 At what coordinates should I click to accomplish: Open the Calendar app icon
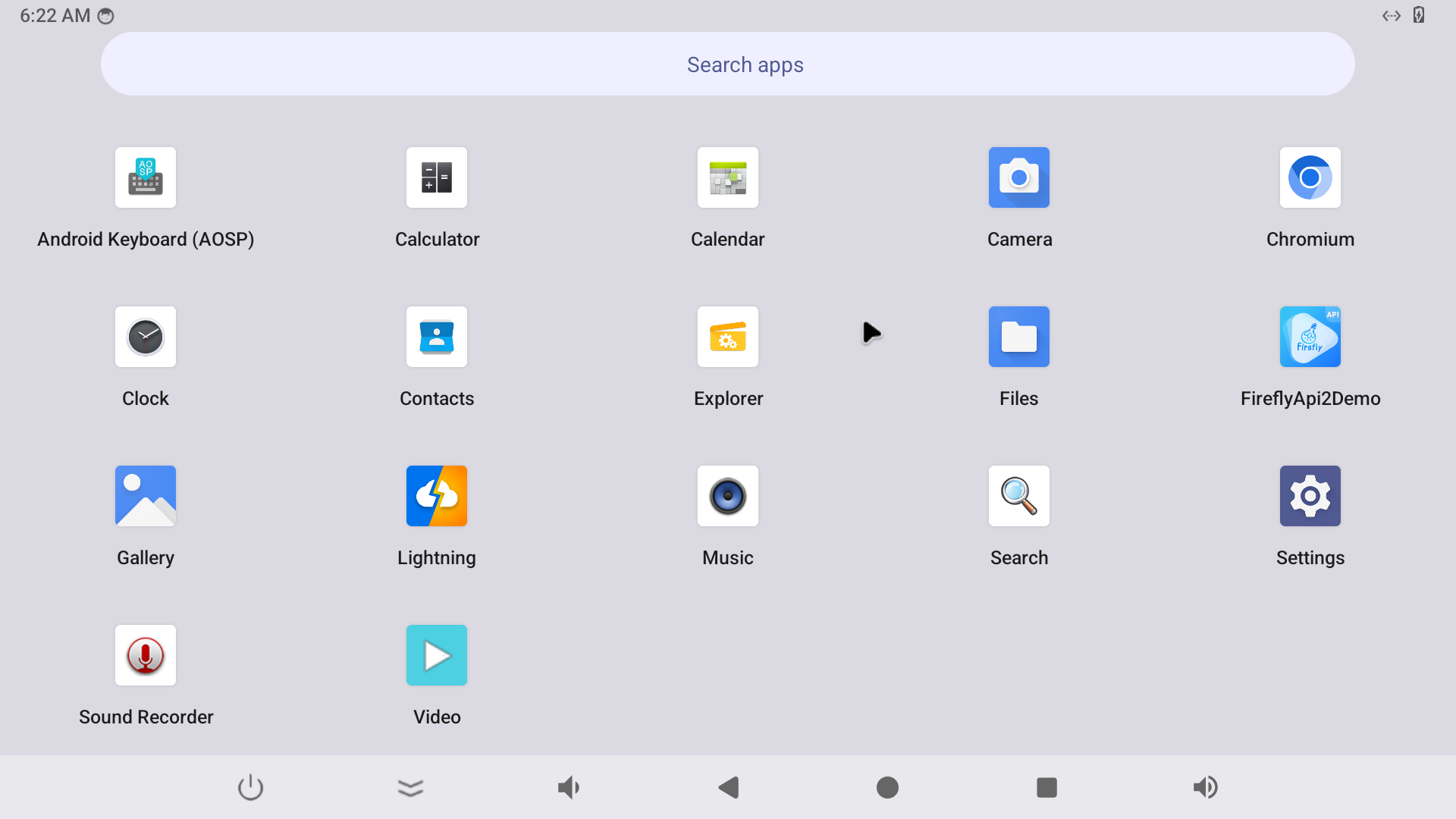point(728,177)
